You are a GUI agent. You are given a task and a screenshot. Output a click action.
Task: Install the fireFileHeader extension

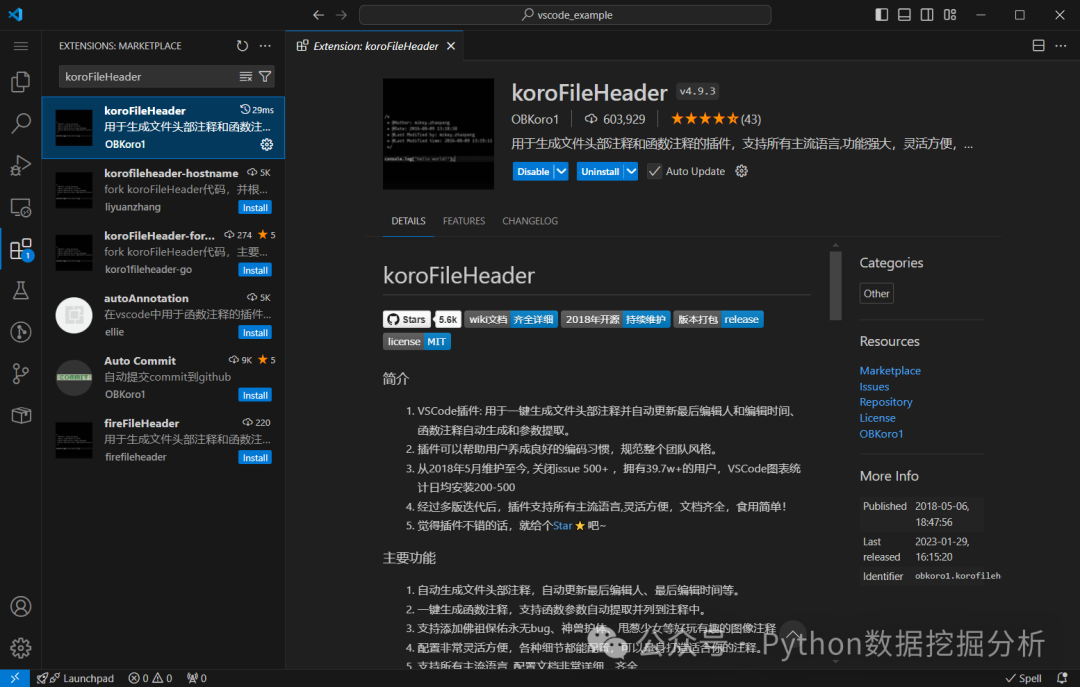point(255,458)
